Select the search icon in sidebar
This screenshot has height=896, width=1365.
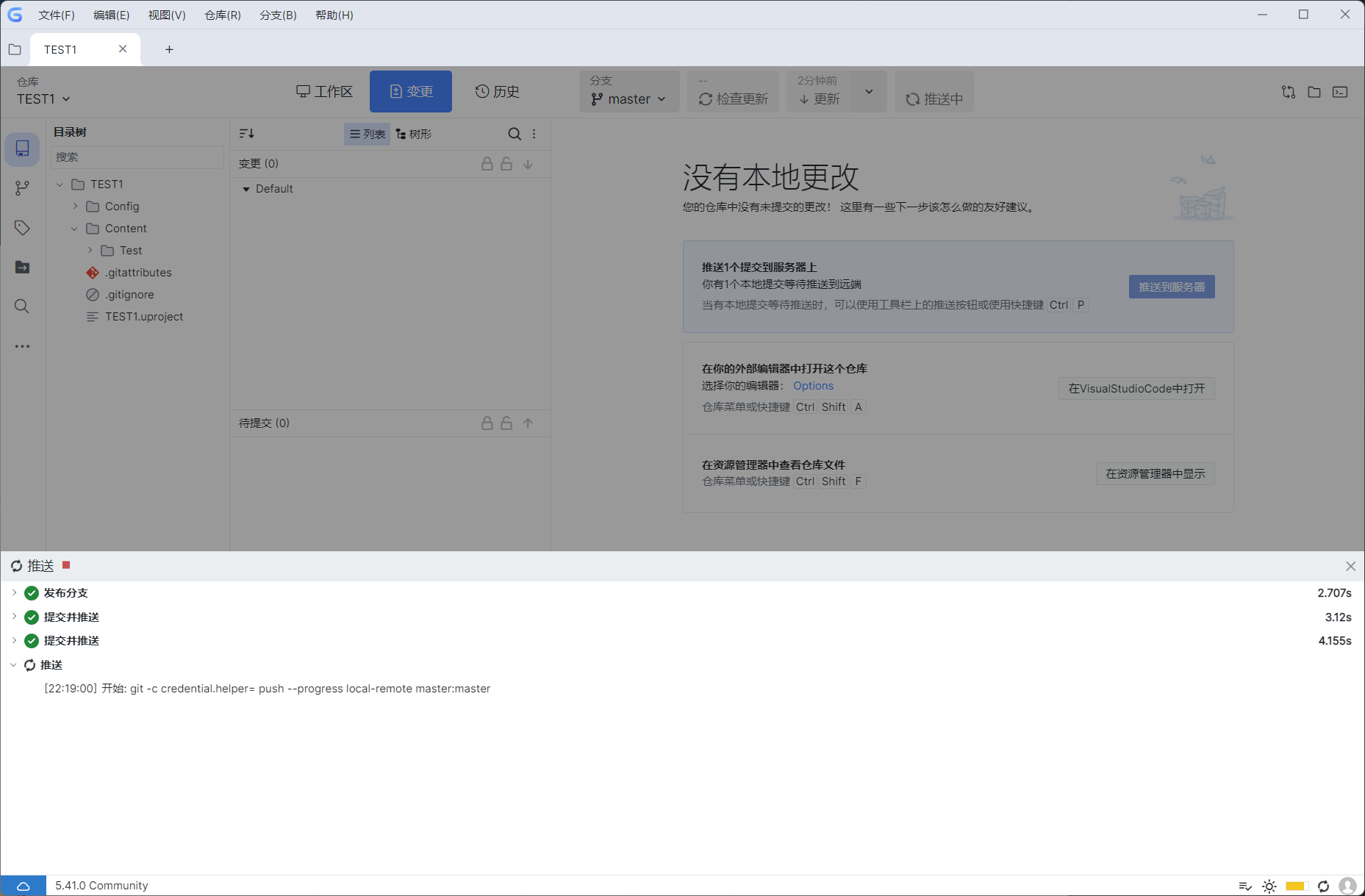click(22, 307)
